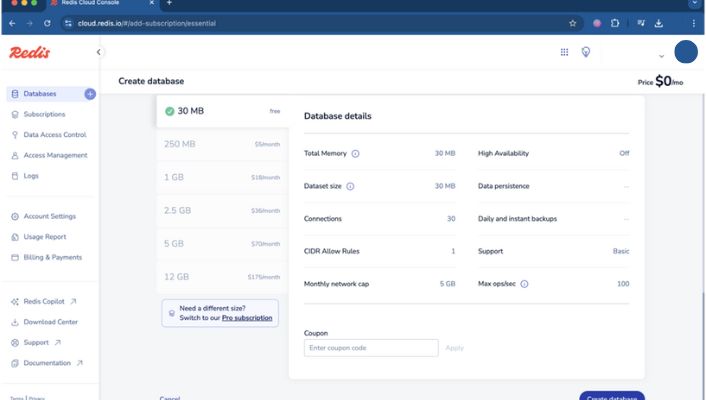706x400 pixels.
Task: Select the 30 MB free plan
Action: [224, 111]
